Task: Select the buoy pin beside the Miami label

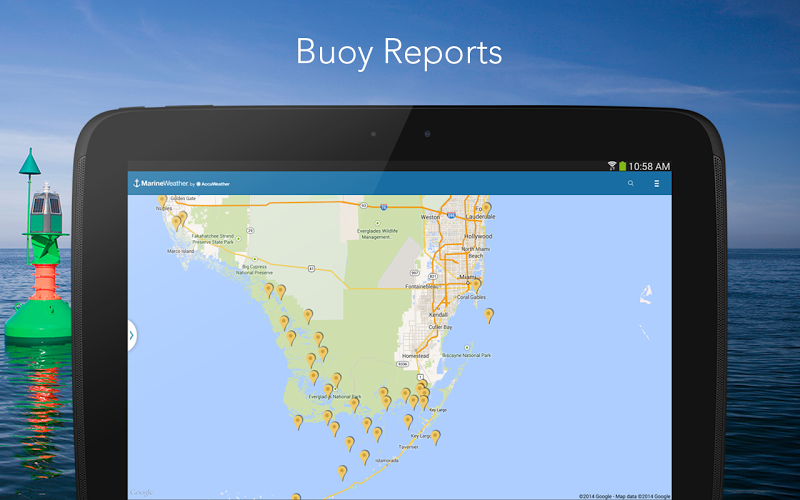Action: pos(476,285)
